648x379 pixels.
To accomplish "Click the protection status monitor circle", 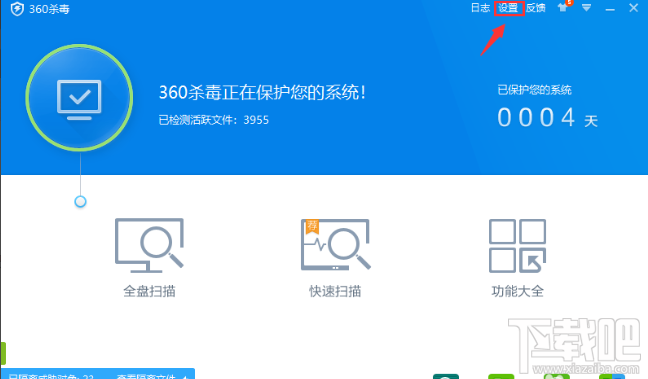I will [79, 98].
